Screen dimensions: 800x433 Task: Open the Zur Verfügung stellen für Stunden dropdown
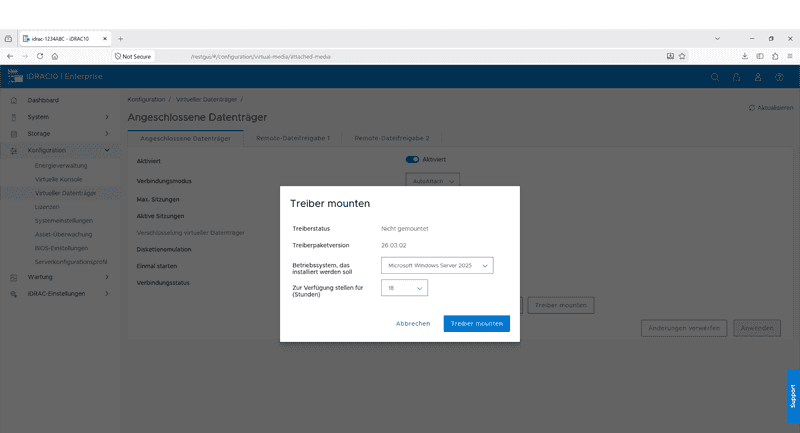[x=404, y=288]
